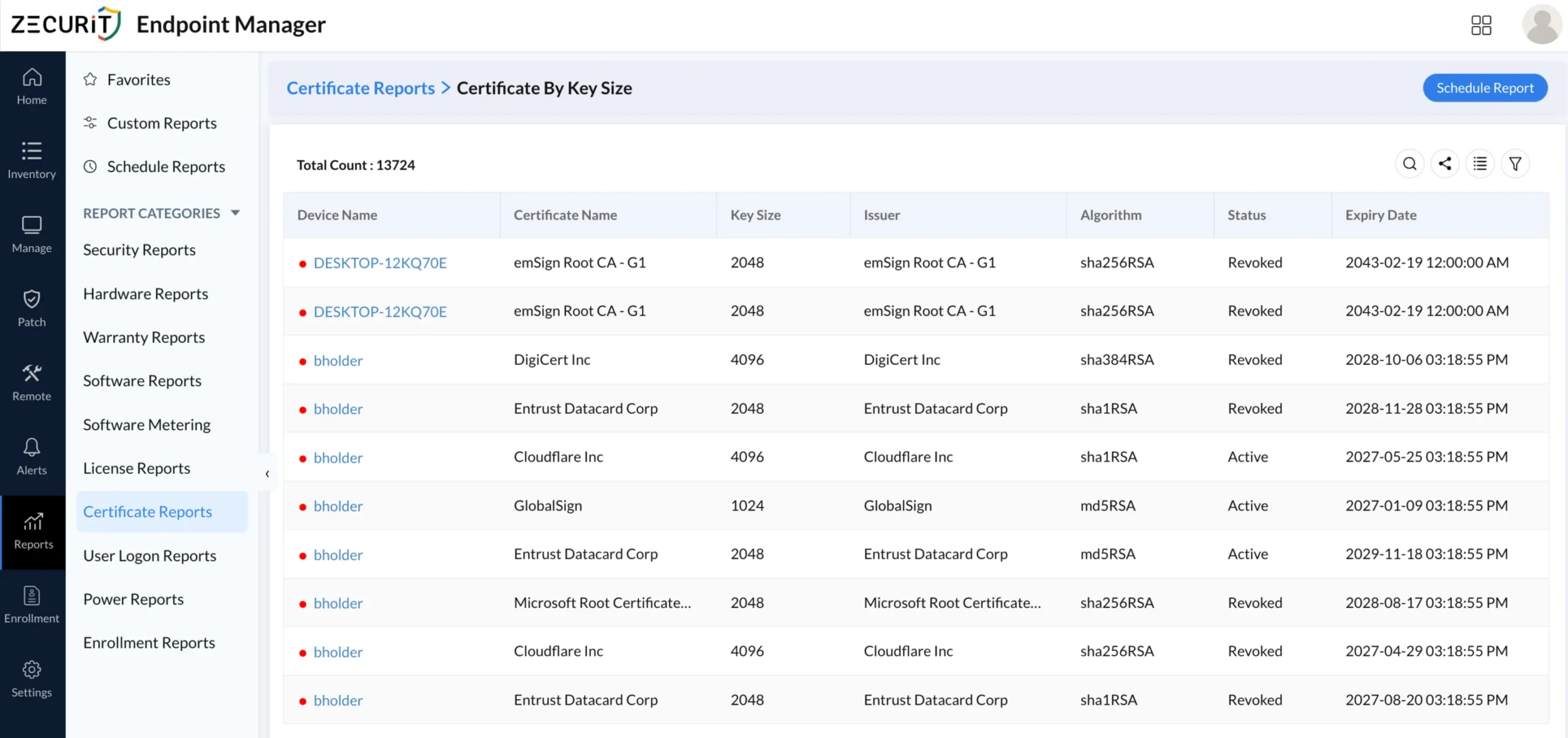Image resolution: width=1568 pixels, height=738 pixels.
Task: Open Enrollment Reports category
Action: [x=149, y=642]
